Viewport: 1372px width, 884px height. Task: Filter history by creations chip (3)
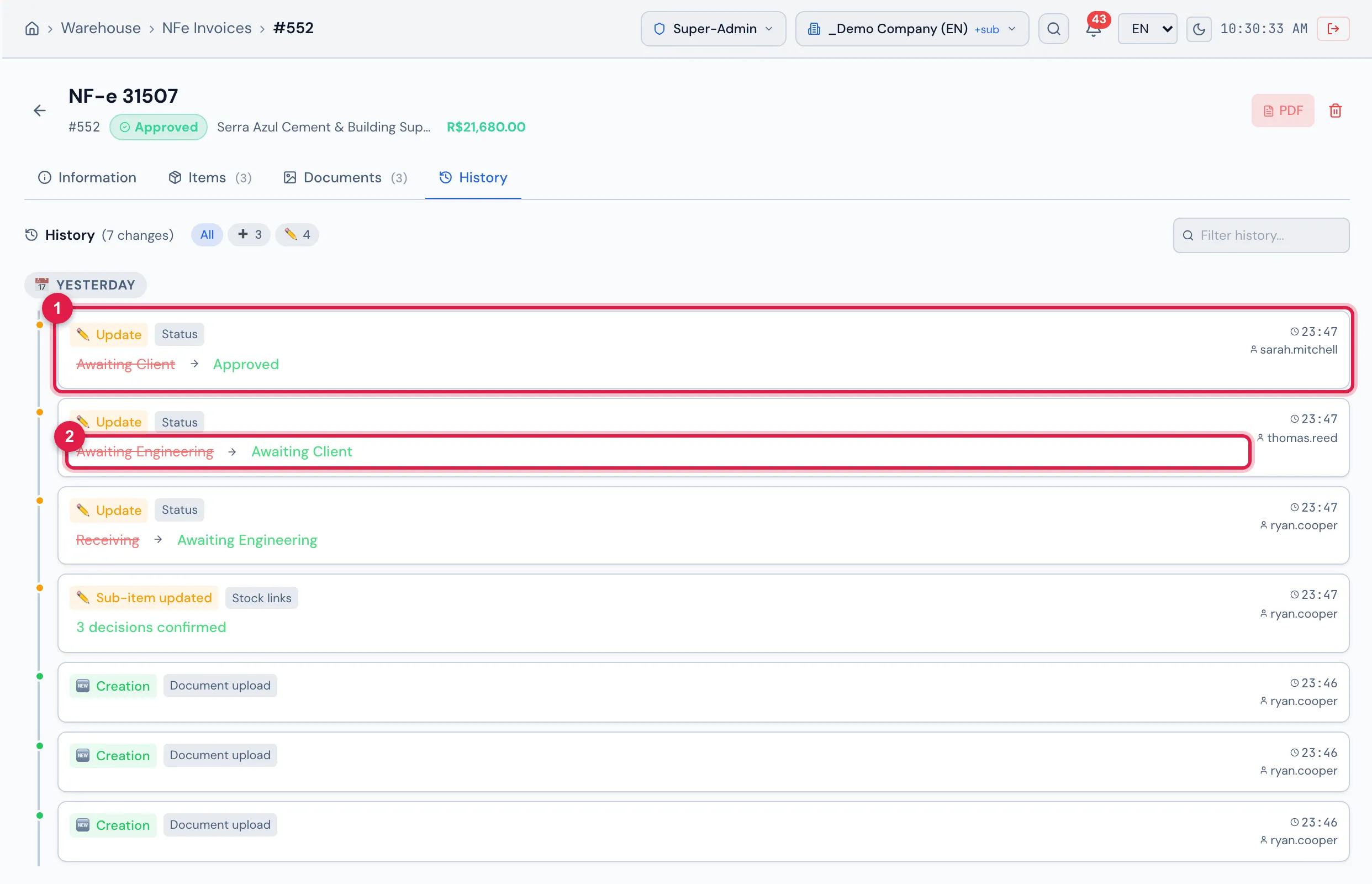click(249, 234)
